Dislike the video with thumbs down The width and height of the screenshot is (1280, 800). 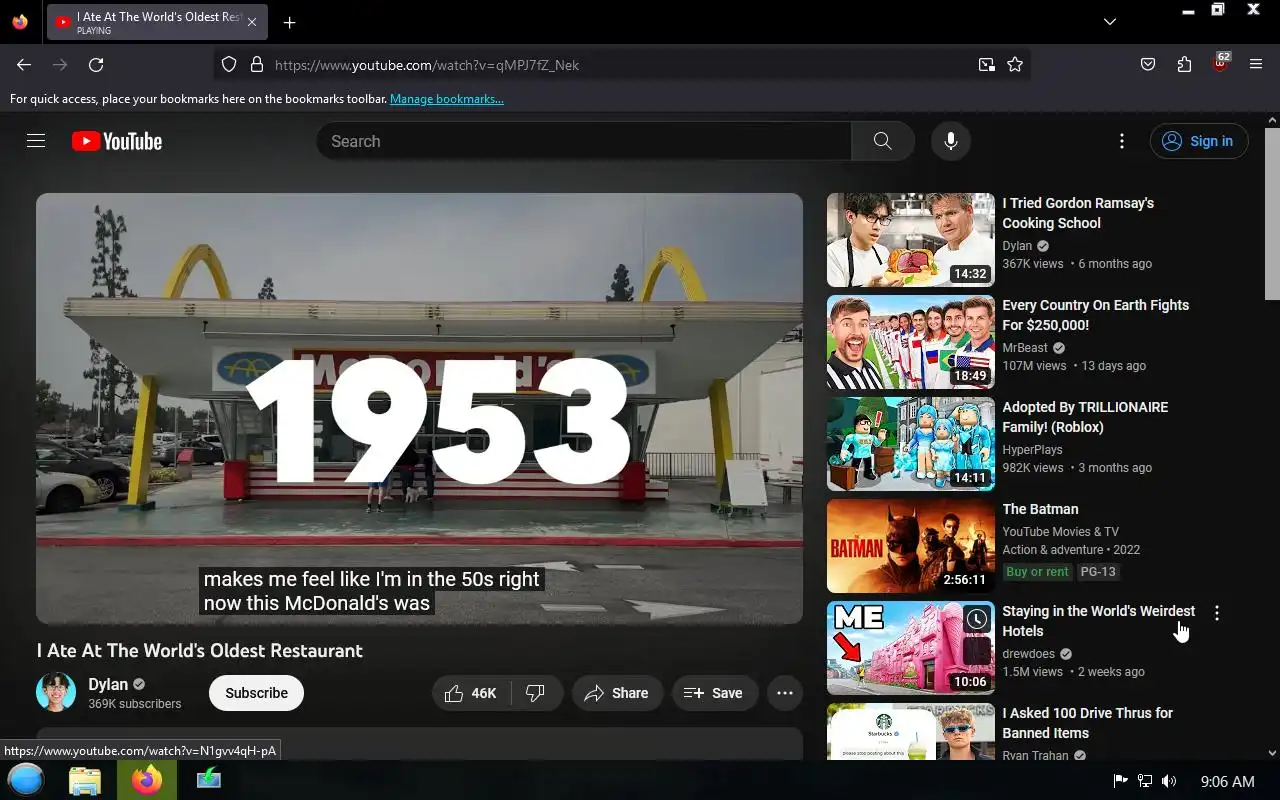pos(535,693)
